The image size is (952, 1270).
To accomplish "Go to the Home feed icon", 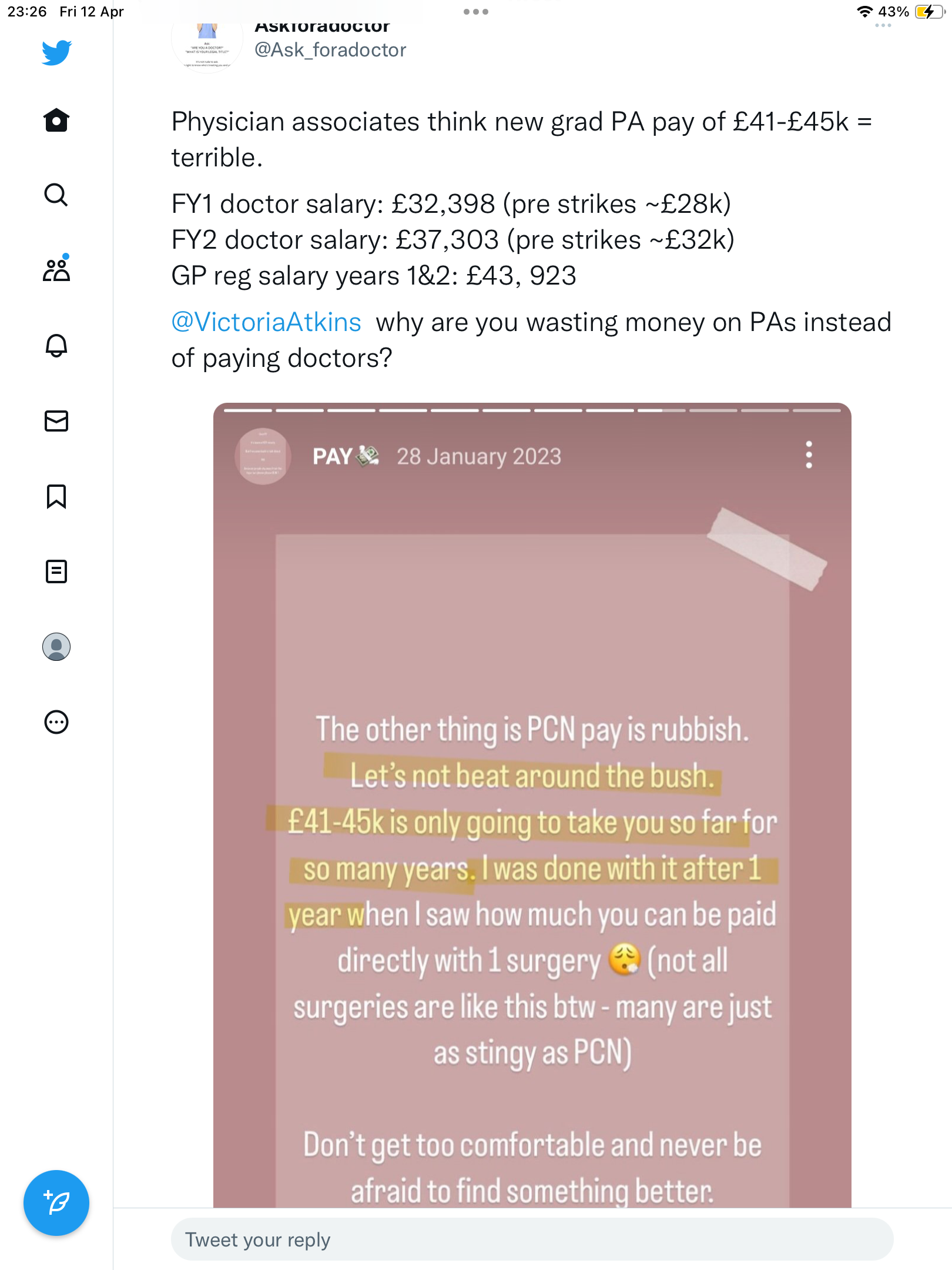I will click(56, 121).
